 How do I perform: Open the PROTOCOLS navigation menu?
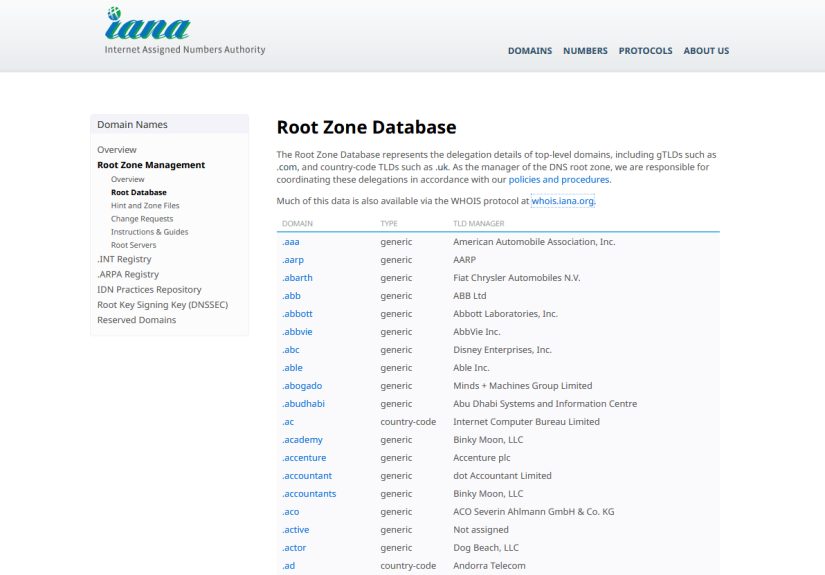645,51
